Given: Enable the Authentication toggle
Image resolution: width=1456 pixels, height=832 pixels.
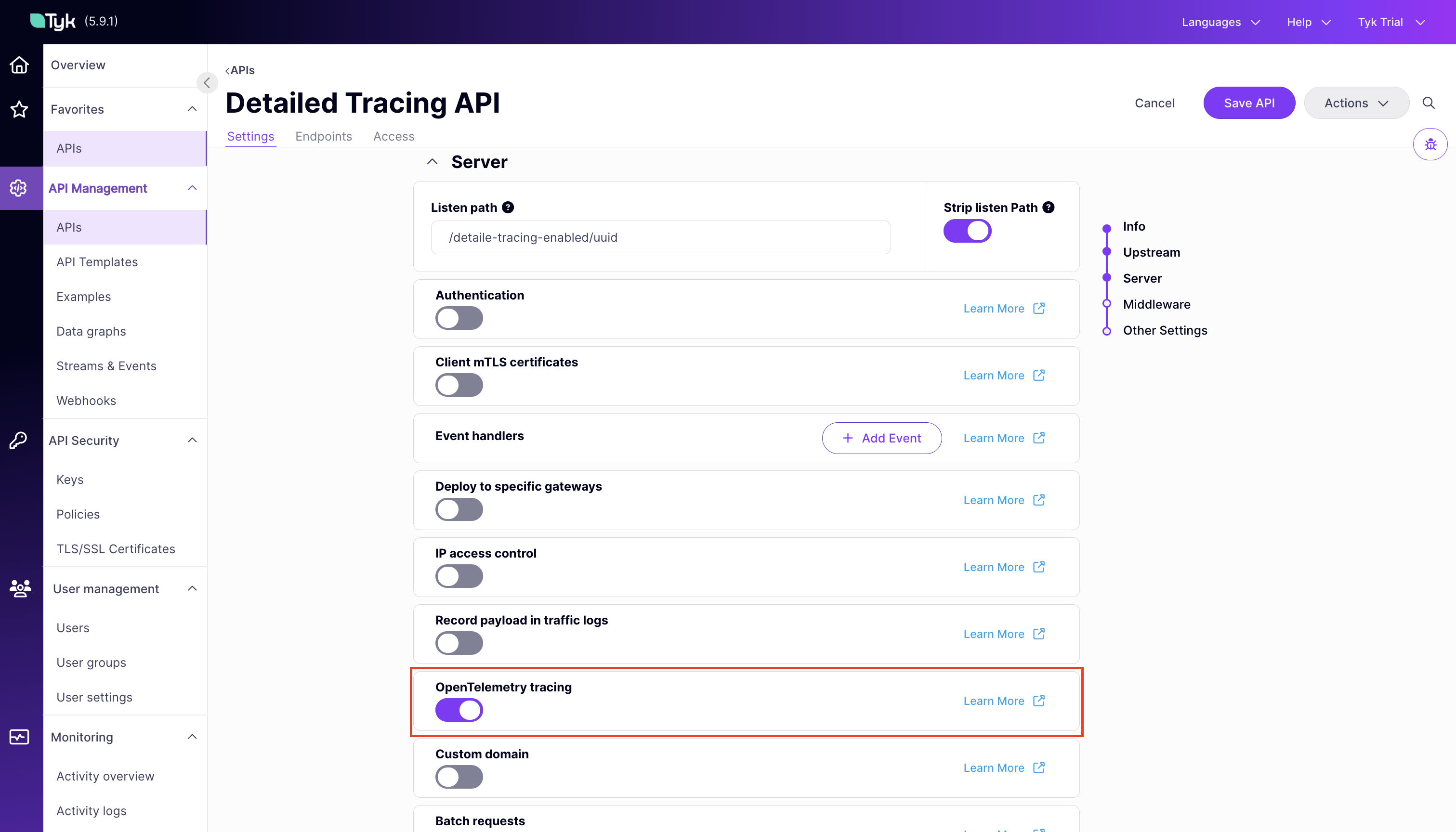Looking at the screenshot, I should (459, 318).
